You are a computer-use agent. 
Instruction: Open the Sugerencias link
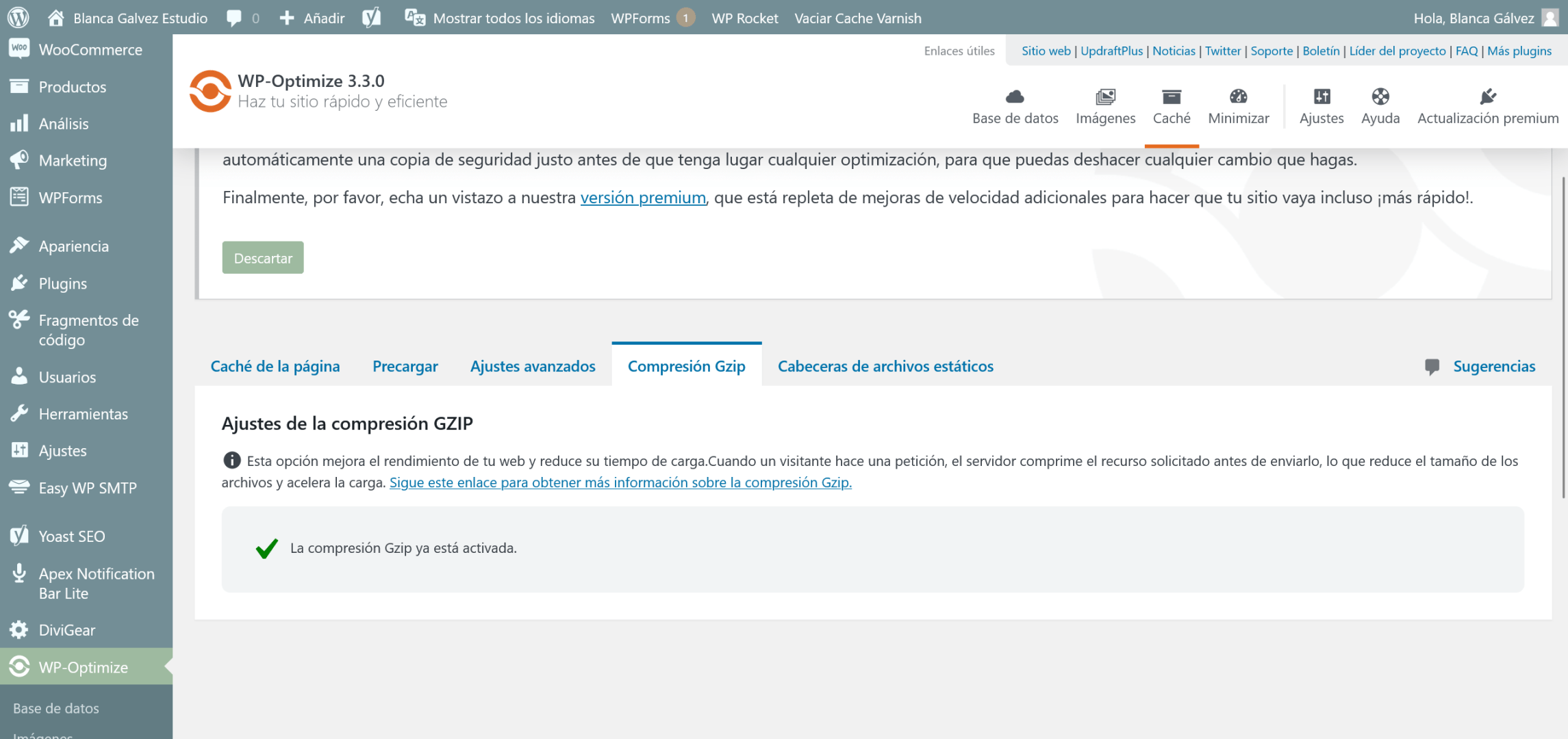1494,366
